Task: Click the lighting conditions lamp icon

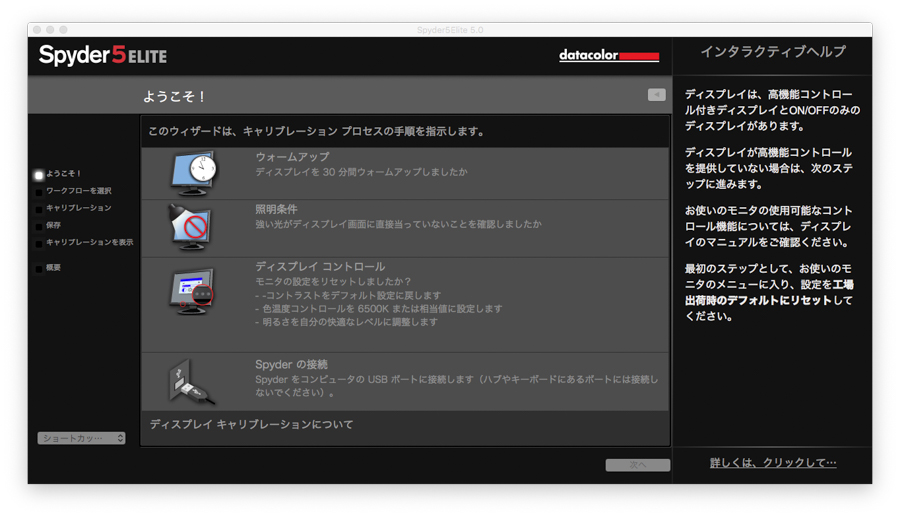Action: [x=191, y=227]
